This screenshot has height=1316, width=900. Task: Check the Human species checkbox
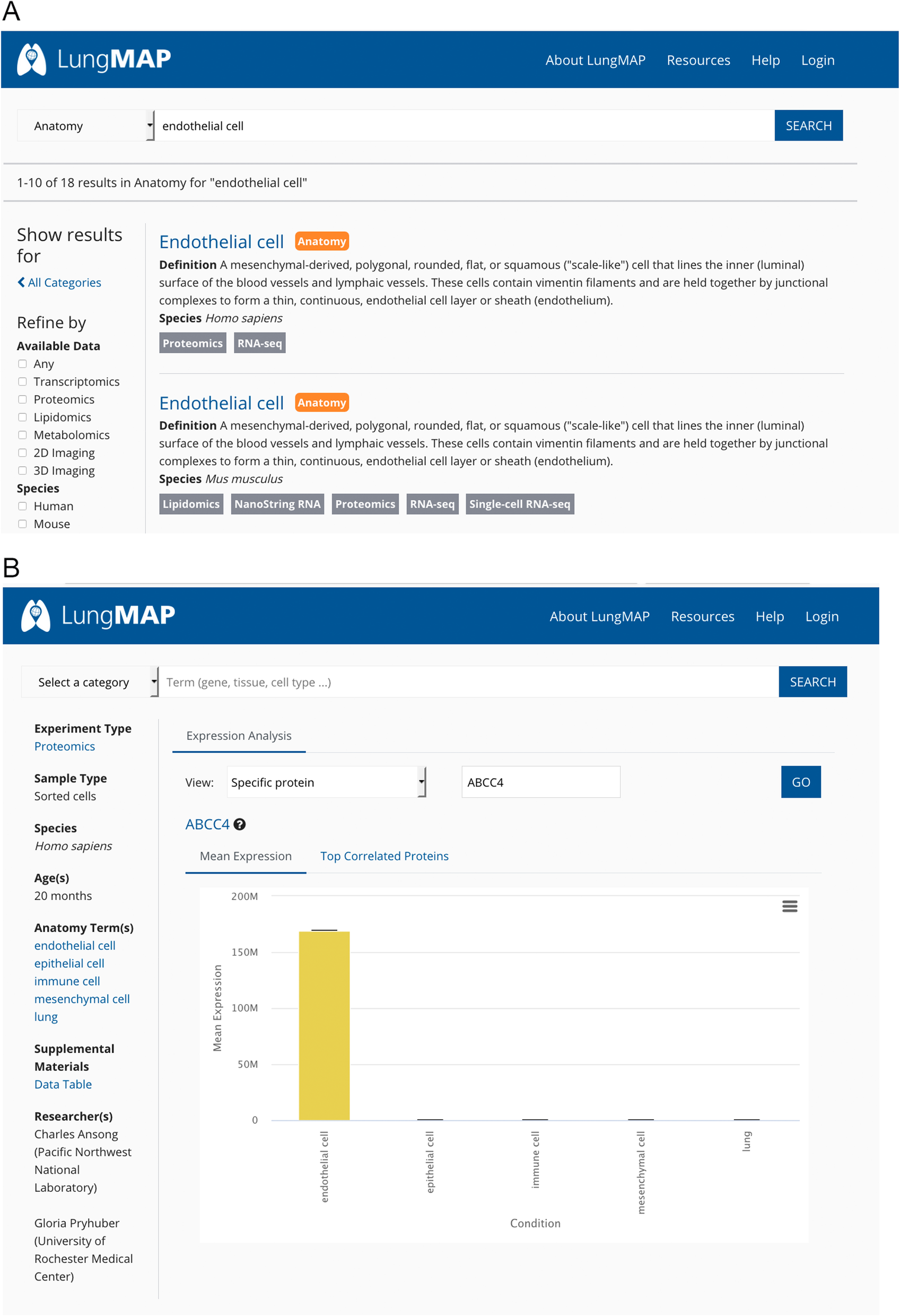23,506
